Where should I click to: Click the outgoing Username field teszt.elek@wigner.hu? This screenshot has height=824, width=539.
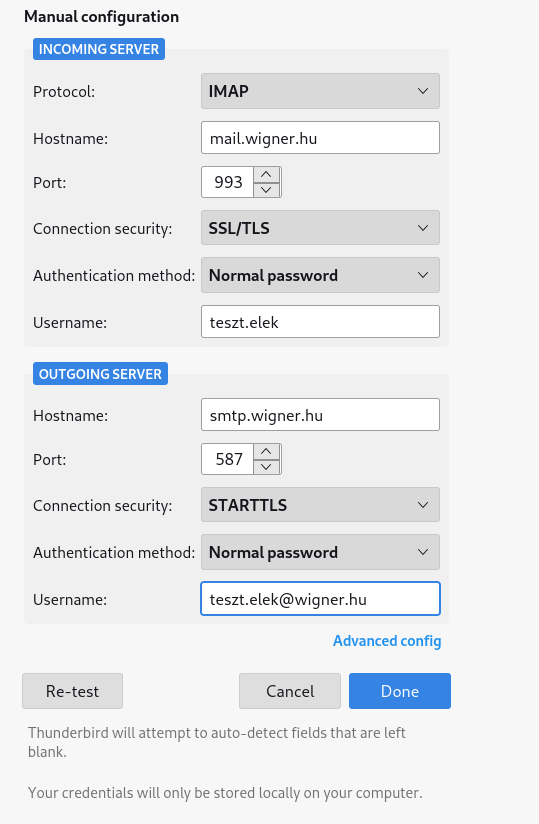320,599
